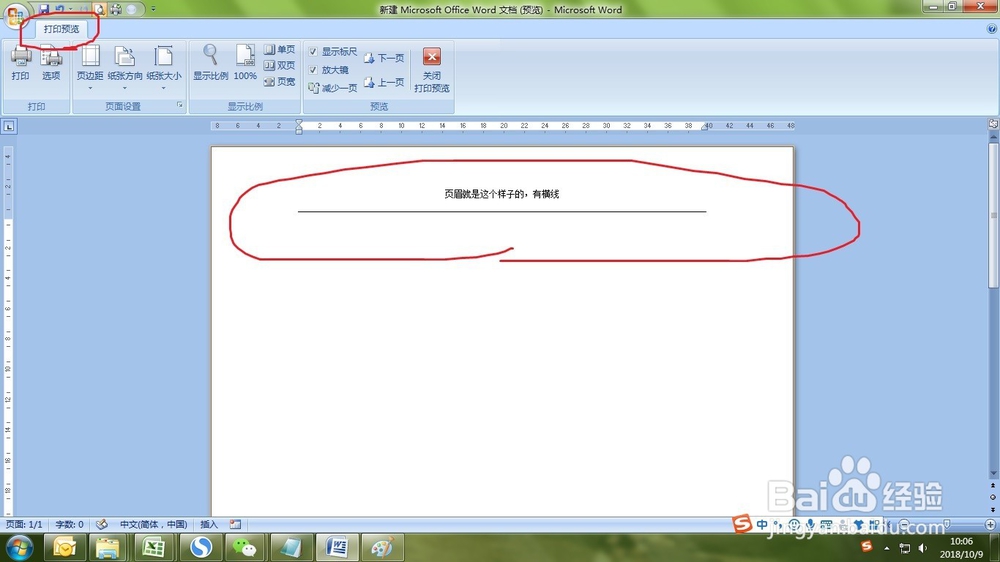Click the vertical scrollbar down arrow
1000x562 pixels.
pyautogui.click(x=993, y=473)
